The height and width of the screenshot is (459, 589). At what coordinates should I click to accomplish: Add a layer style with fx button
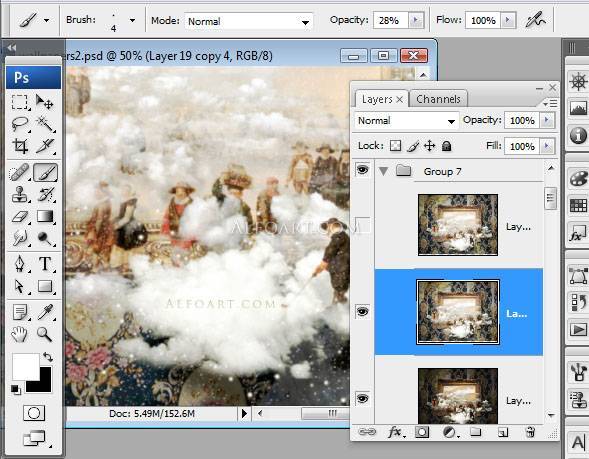[x=396, y=432]
